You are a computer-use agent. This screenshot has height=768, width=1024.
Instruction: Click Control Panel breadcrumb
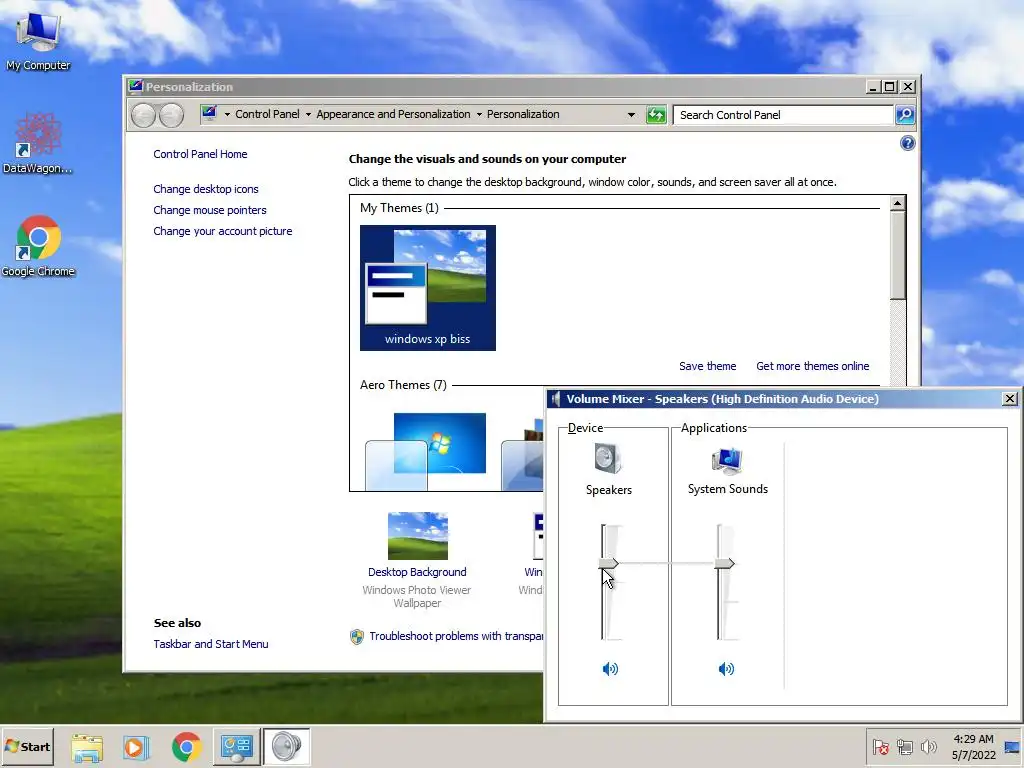pos(267,114)
